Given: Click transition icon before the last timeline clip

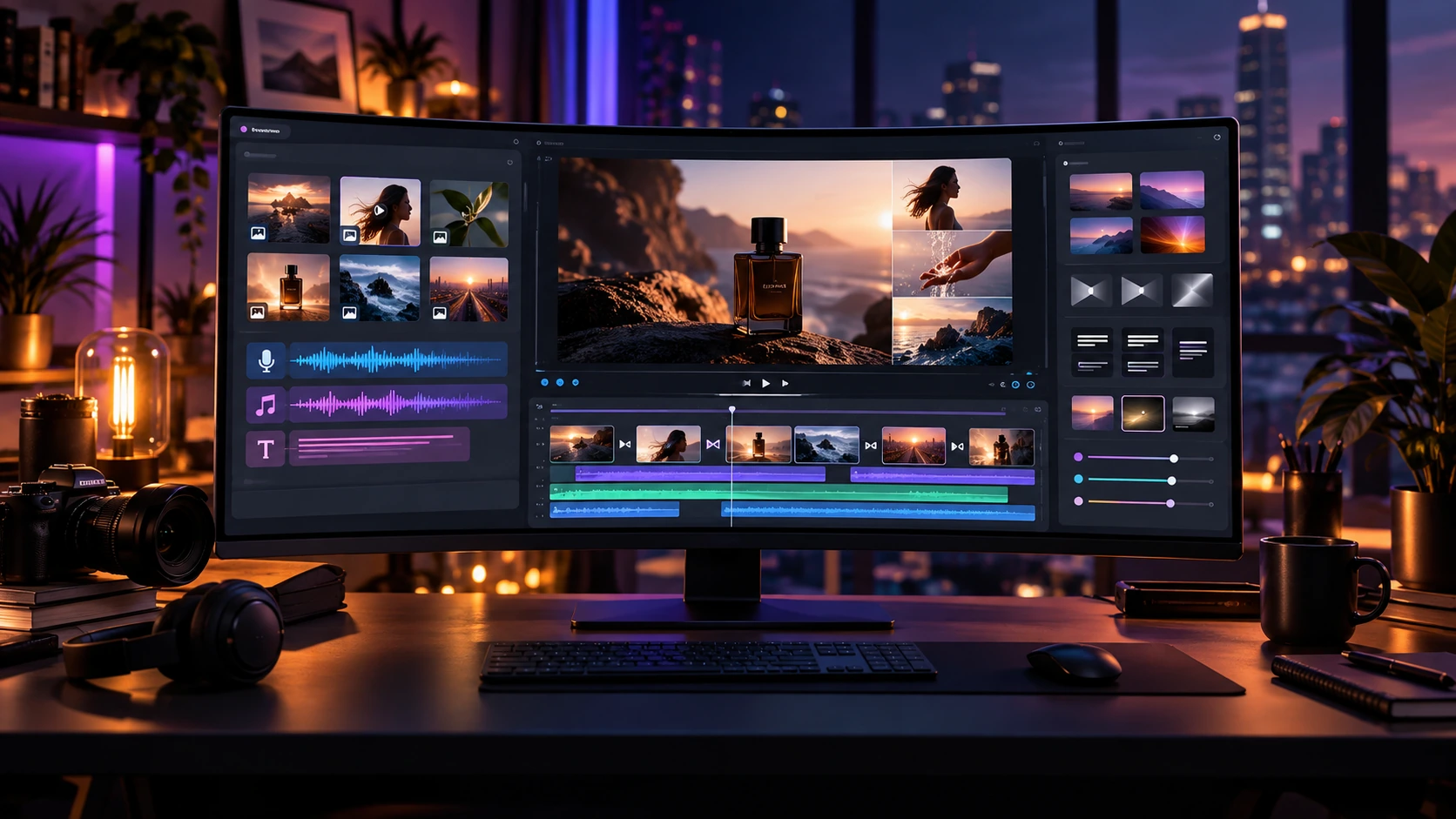Looking at the screenshot, I should (x=958, y=446).
